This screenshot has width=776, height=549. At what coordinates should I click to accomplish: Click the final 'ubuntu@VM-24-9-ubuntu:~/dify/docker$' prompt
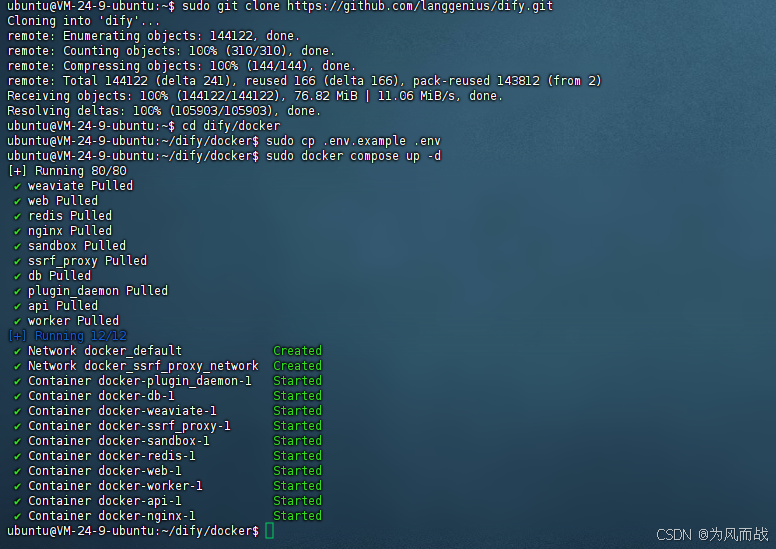point(133,531)
